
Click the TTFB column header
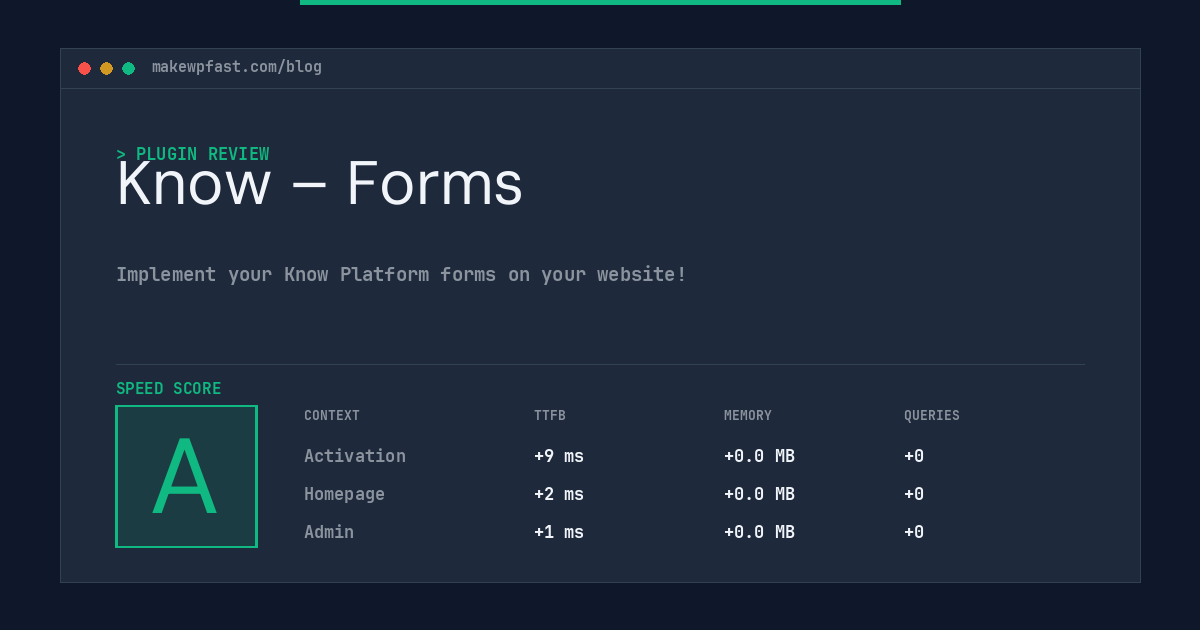coord(550,416)
